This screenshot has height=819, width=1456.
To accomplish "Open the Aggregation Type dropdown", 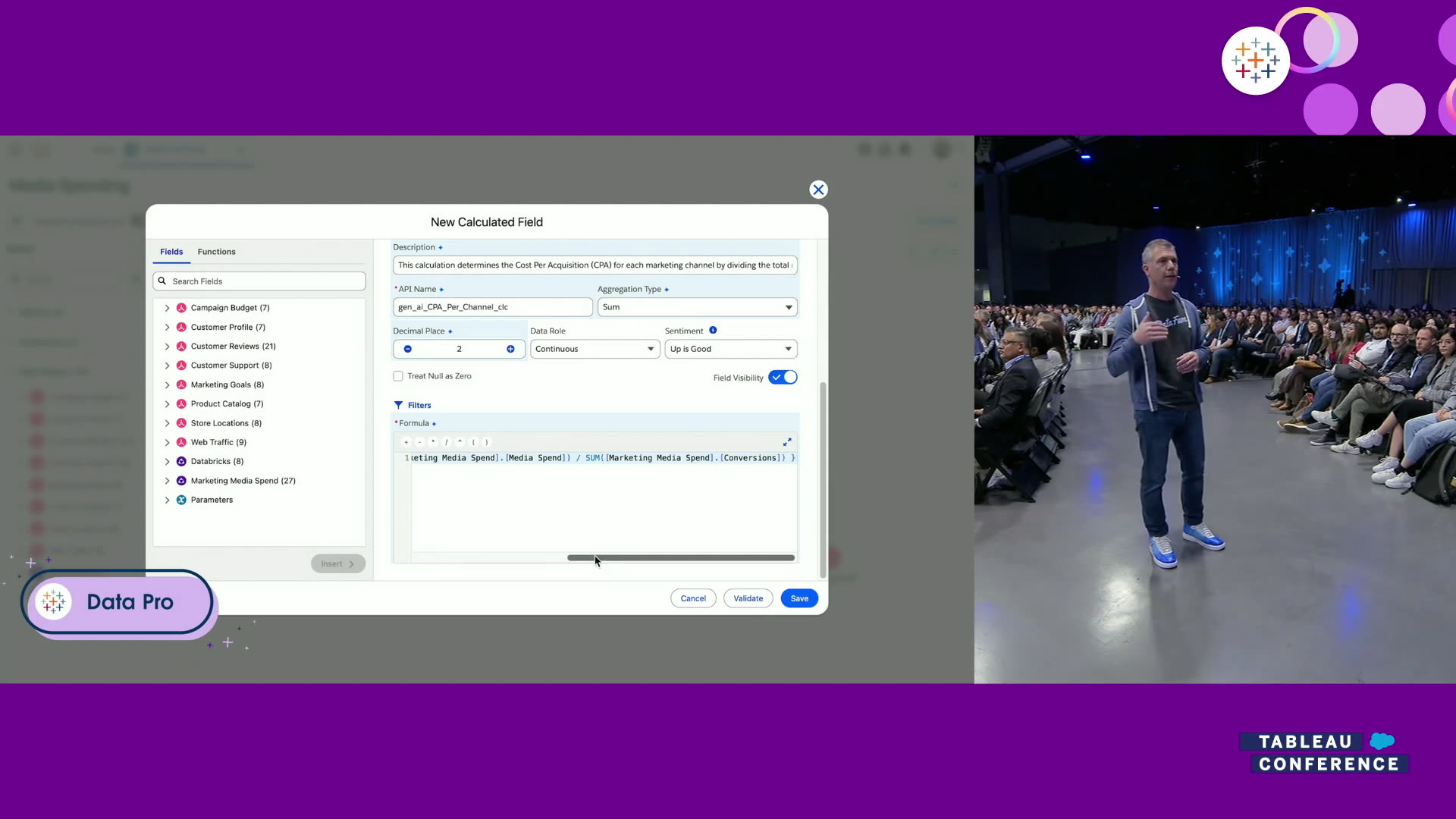I will coord(697,307).
